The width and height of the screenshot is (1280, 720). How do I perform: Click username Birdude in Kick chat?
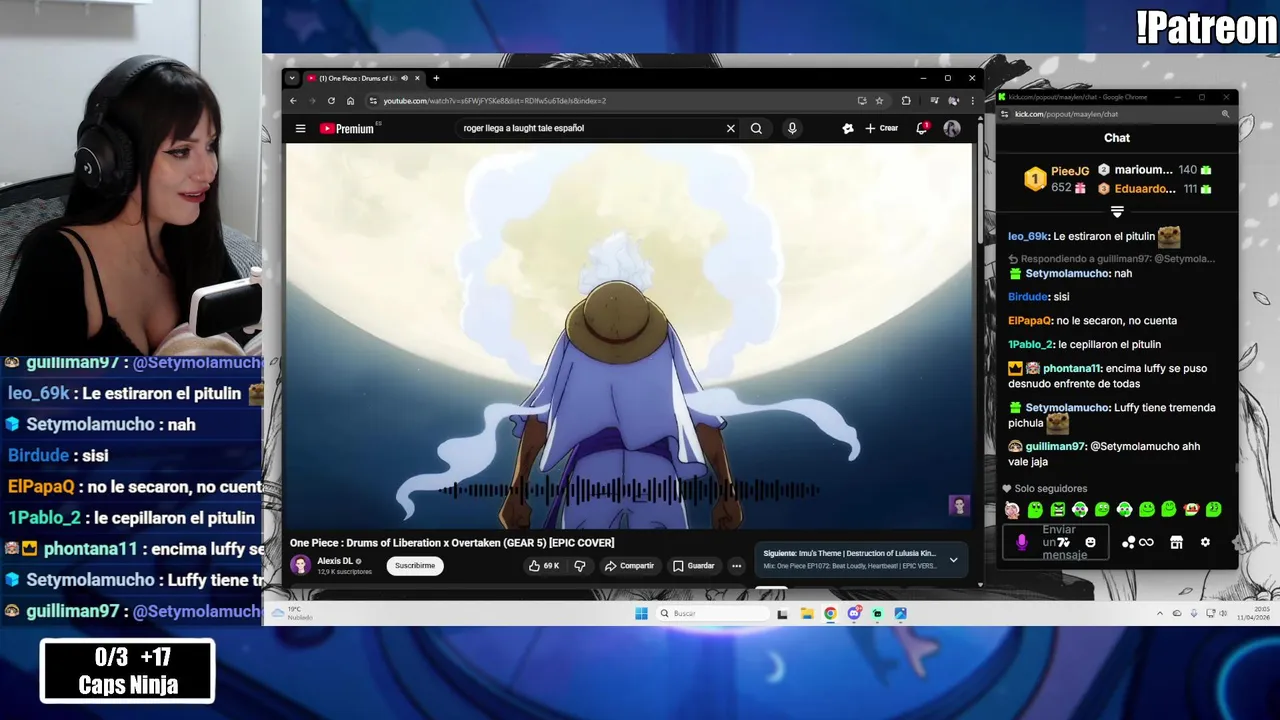click(1028, 297)
